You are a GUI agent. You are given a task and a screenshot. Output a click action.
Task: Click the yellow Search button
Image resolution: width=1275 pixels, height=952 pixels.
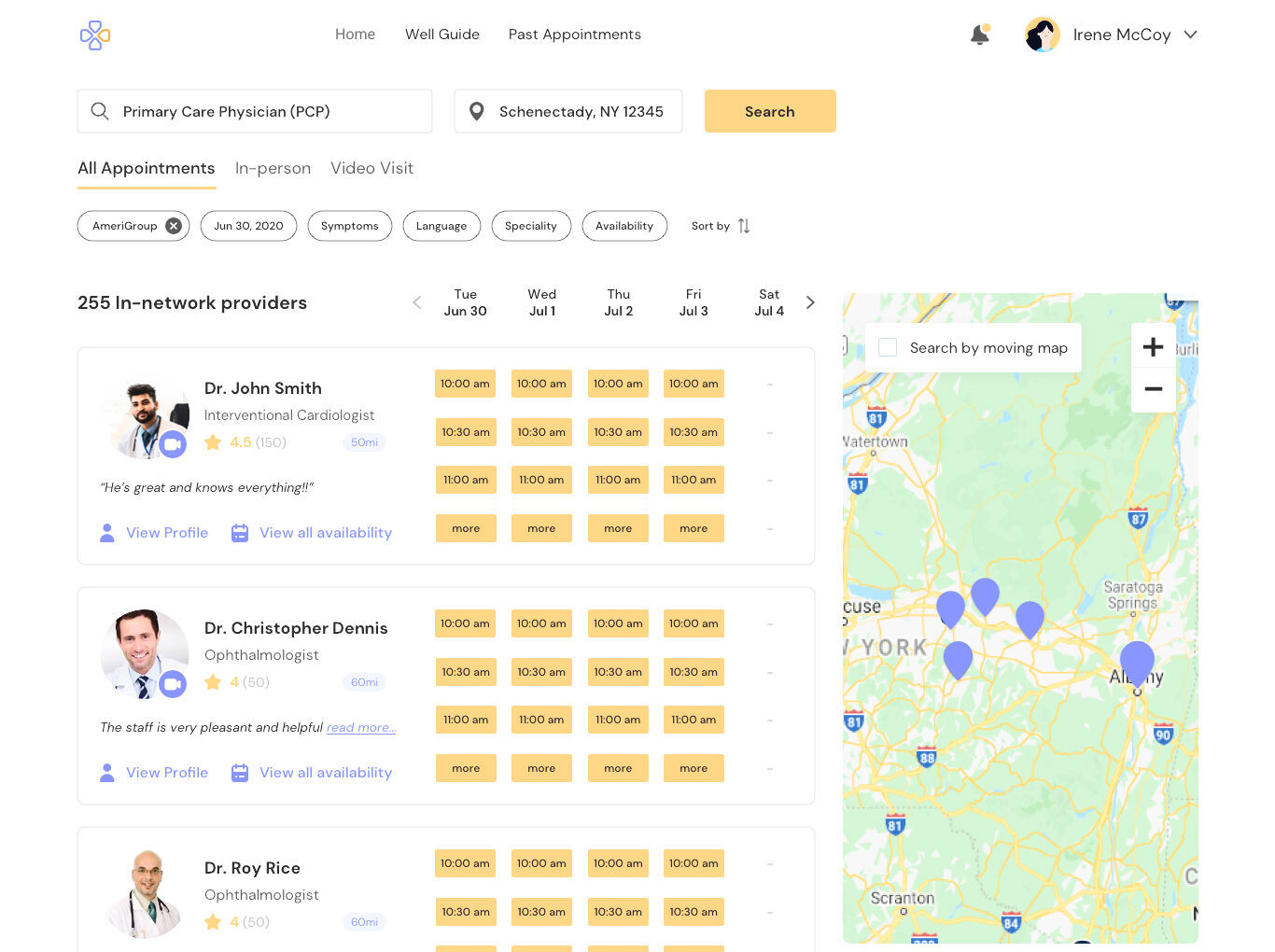[x=770, y=111]
